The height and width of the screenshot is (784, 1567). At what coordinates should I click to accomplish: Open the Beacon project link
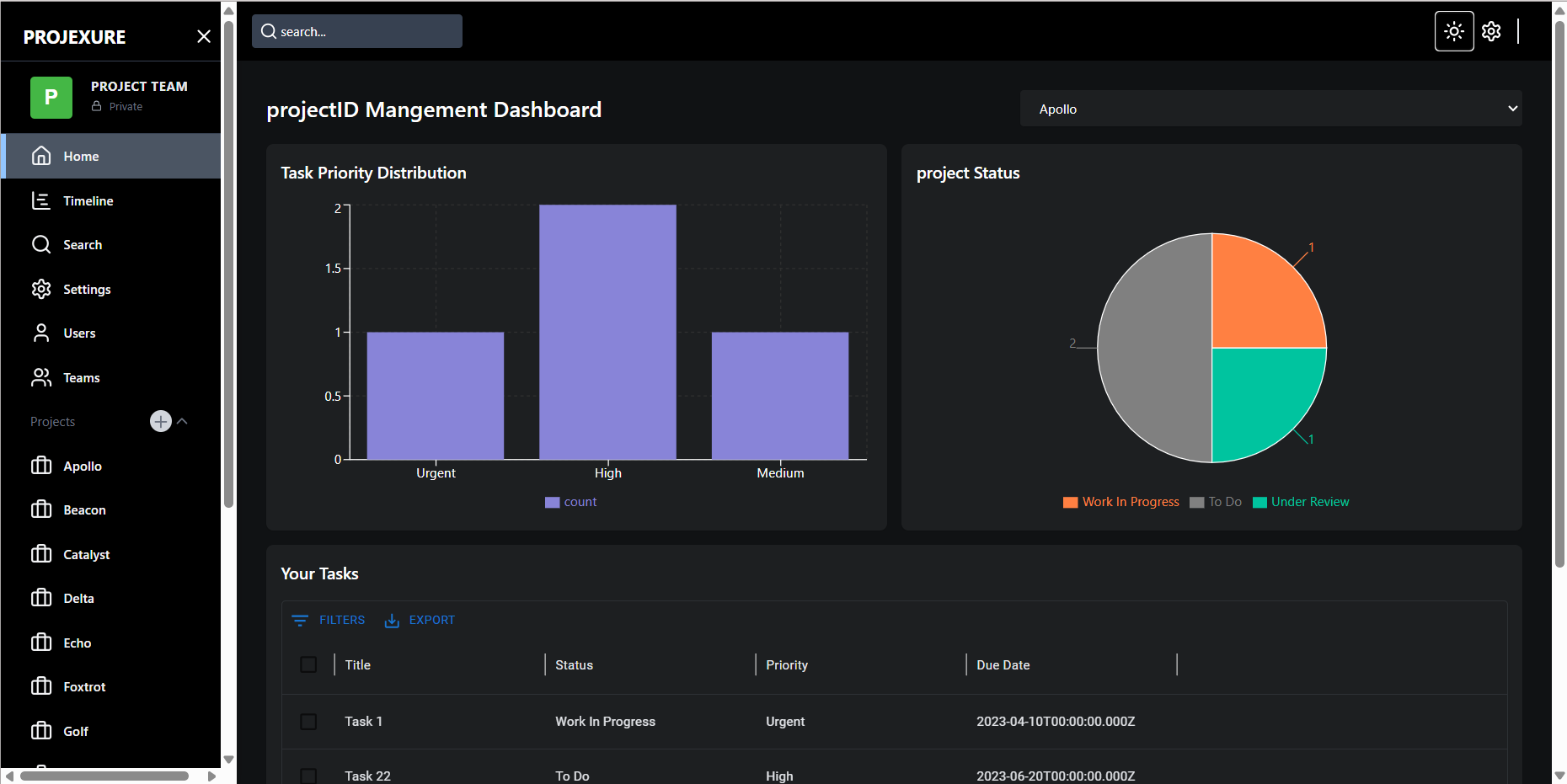[111, 509]
